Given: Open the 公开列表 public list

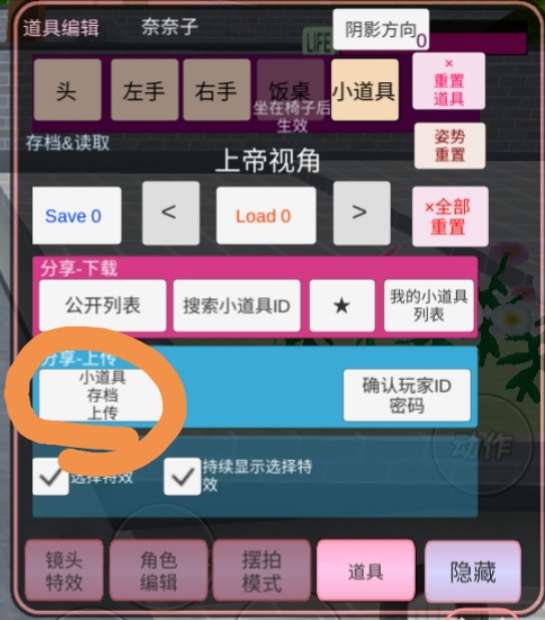Looking at the screenshot, I should (102, 305).
